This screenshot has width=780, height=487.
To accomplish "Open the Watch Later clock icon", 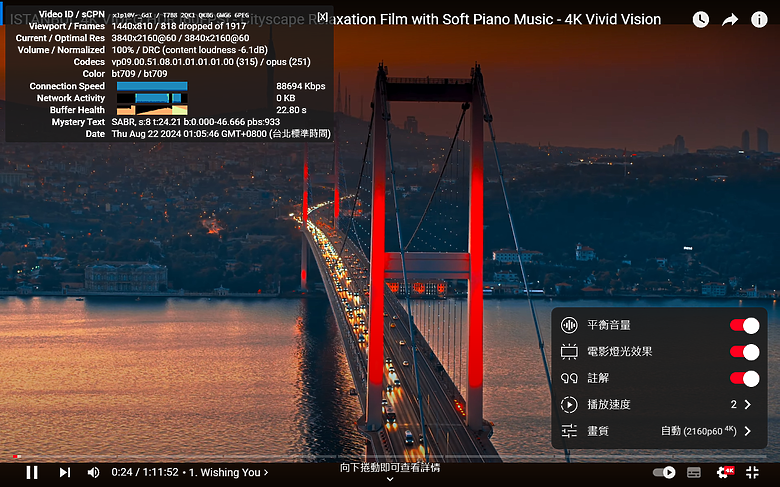I will pyautogui.click(x=700, y=19).
